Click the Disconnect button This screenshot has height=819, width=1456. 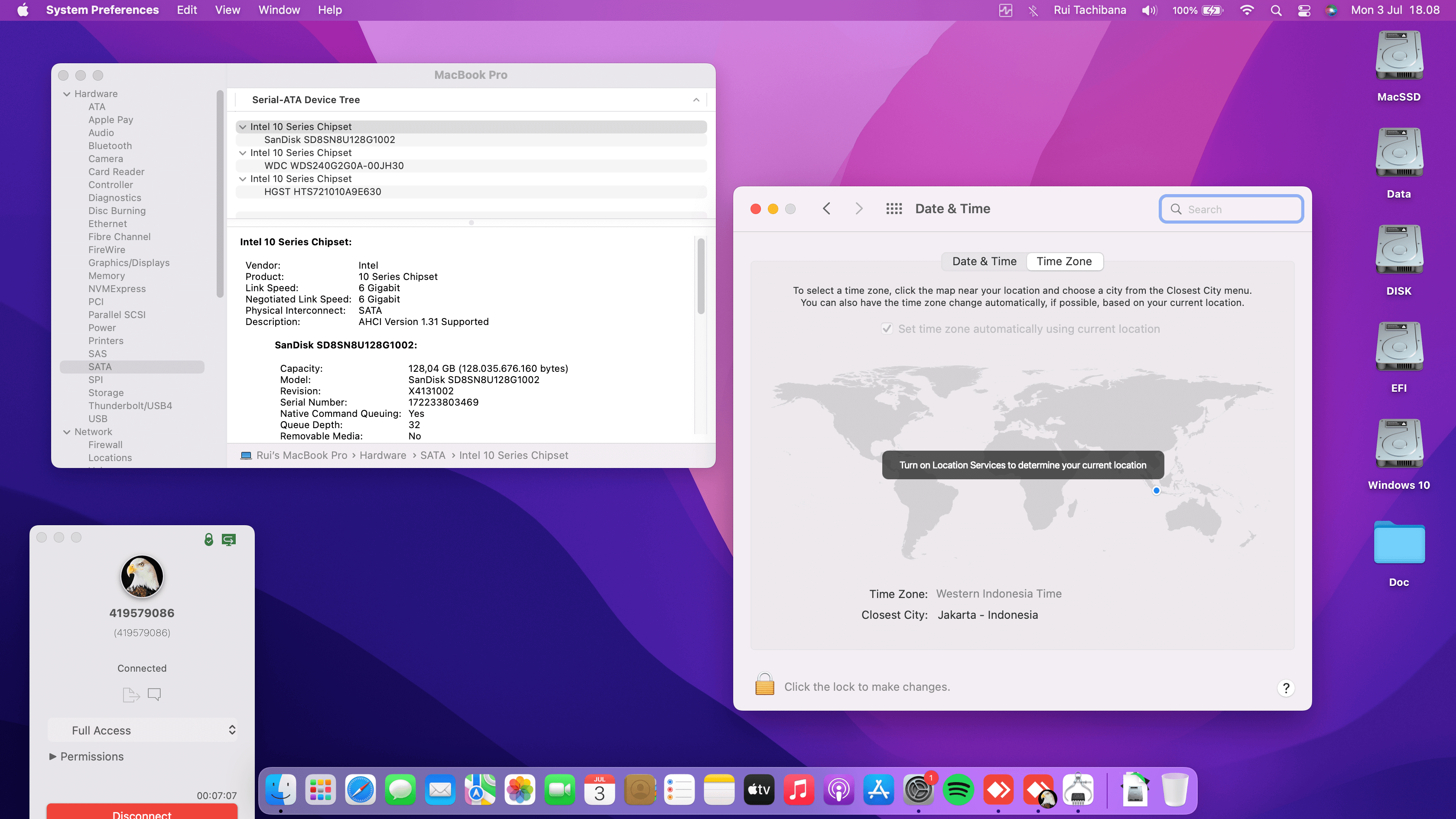142,812
